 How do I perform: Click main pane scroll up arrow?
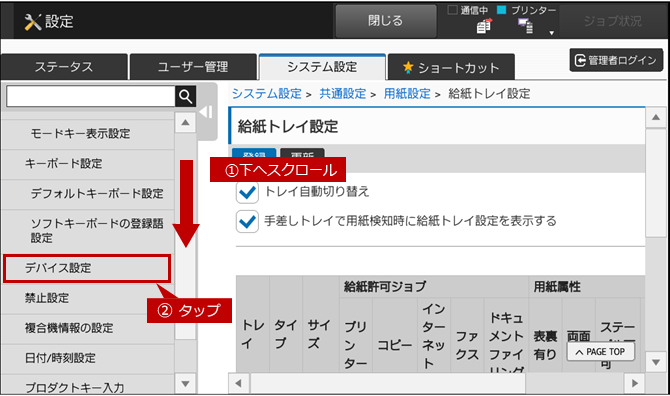656,117
